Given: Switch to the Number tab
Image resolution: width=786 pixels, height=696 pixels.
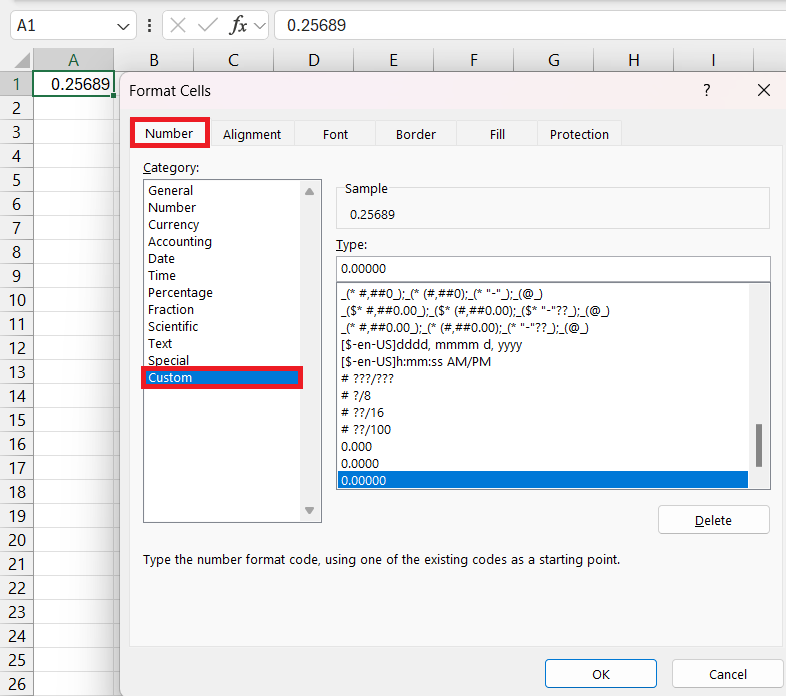Looking at the screenshot, I should coord(169,133).
